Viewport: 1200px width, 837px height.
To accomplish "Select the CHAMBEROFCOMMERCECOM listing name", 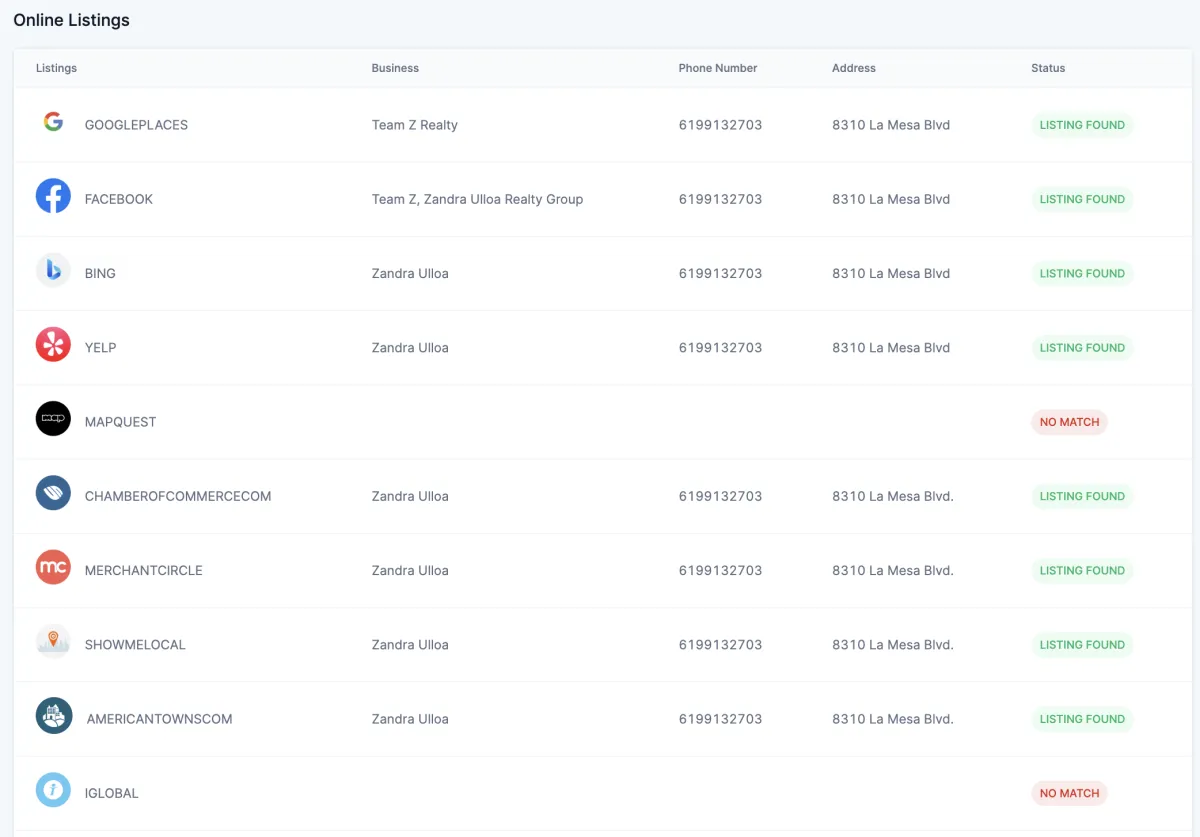I will pyautogui.click(x=178, y=496).
